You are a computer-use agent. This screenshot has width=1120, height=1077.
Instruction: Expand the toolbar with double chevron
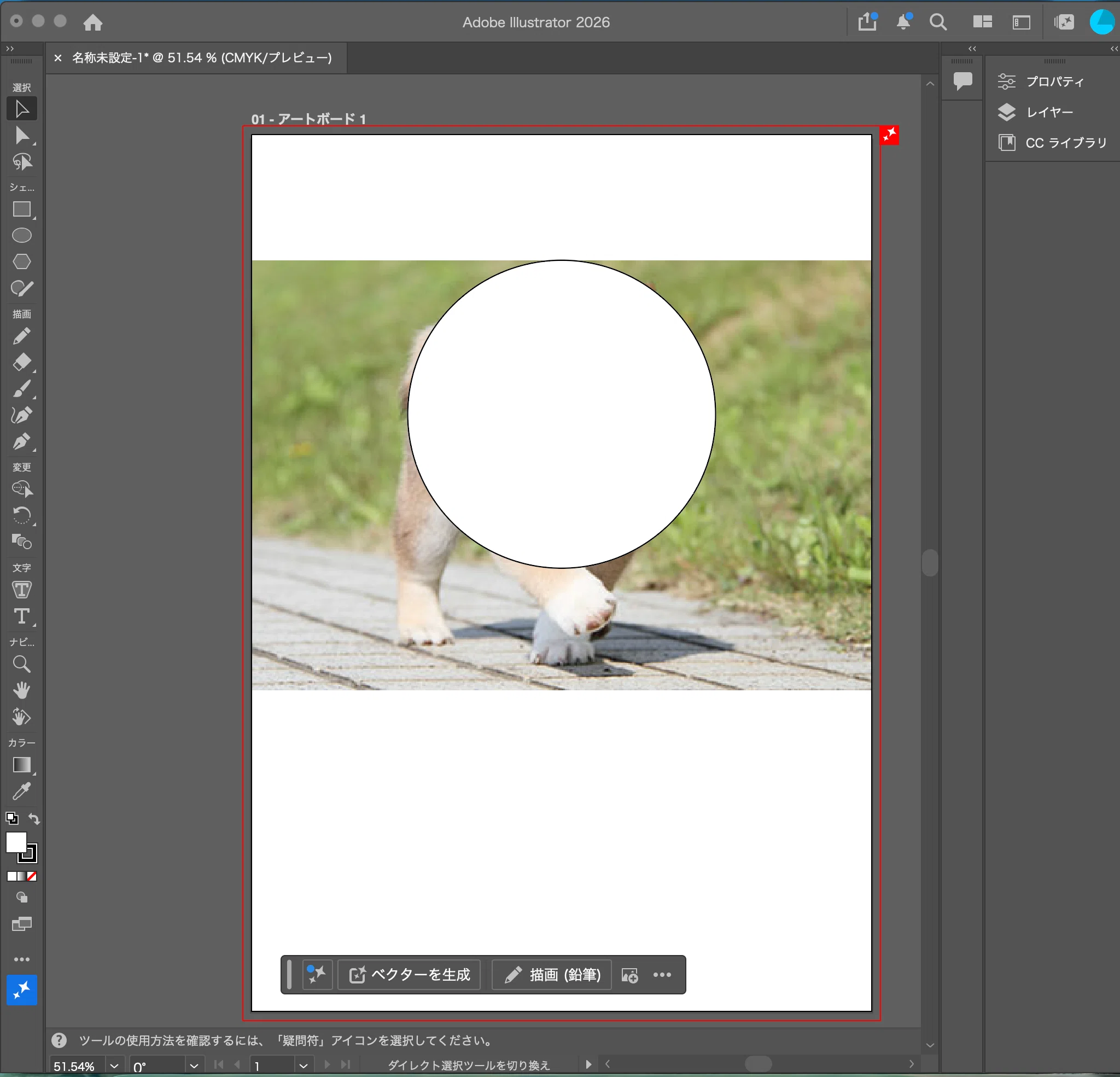tap(10, 49)
